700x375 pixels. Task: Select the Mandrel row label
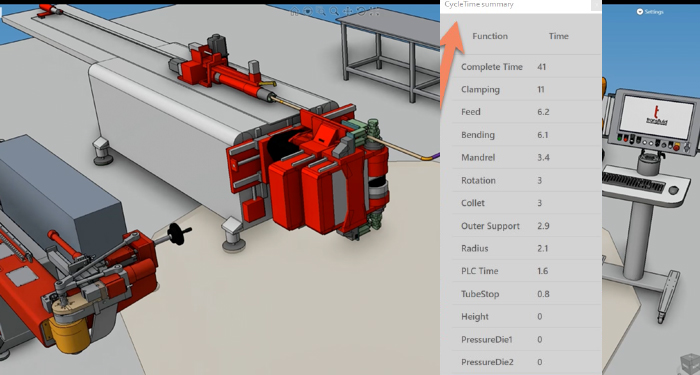(x=479, y=158)
